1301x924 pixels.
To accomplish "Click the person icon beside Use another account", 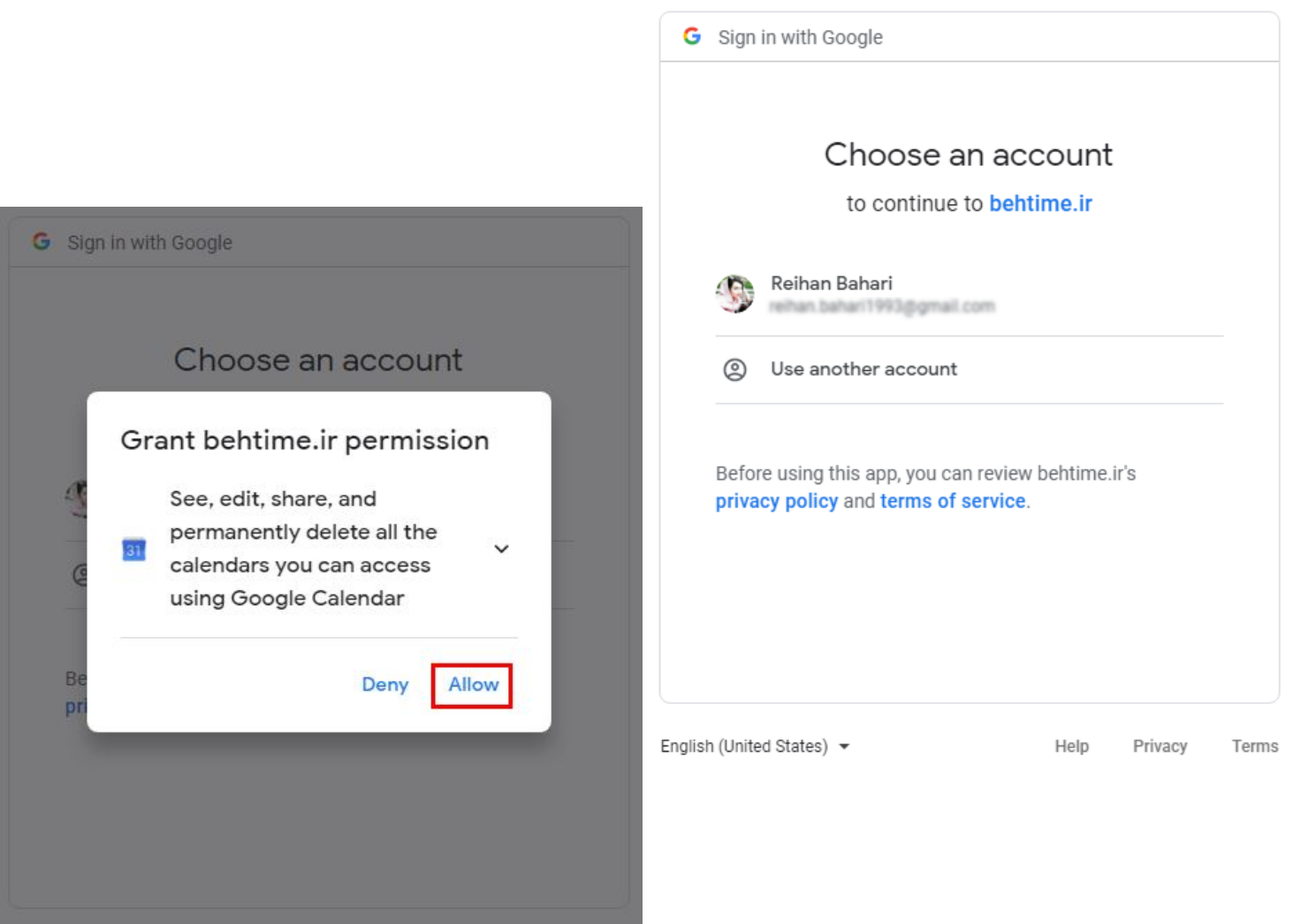I will (734, 369).
